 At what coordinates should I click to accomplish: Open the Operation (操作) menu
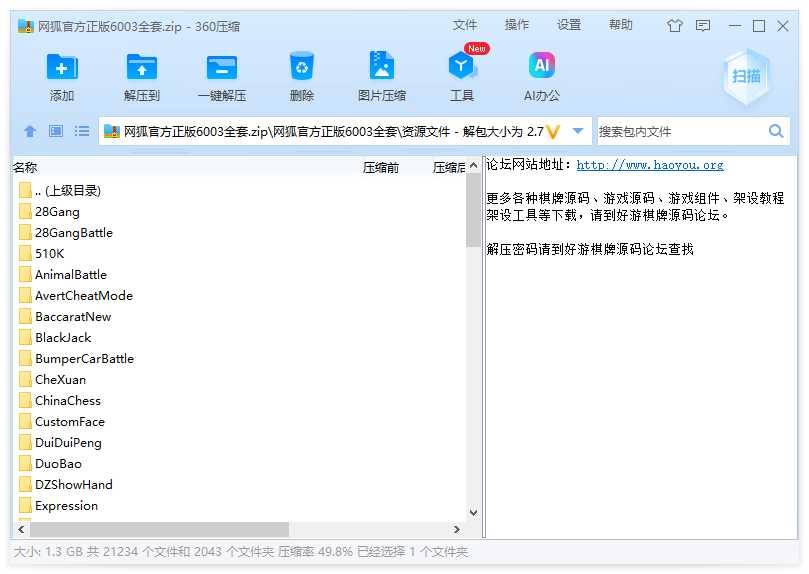(516, 25)
